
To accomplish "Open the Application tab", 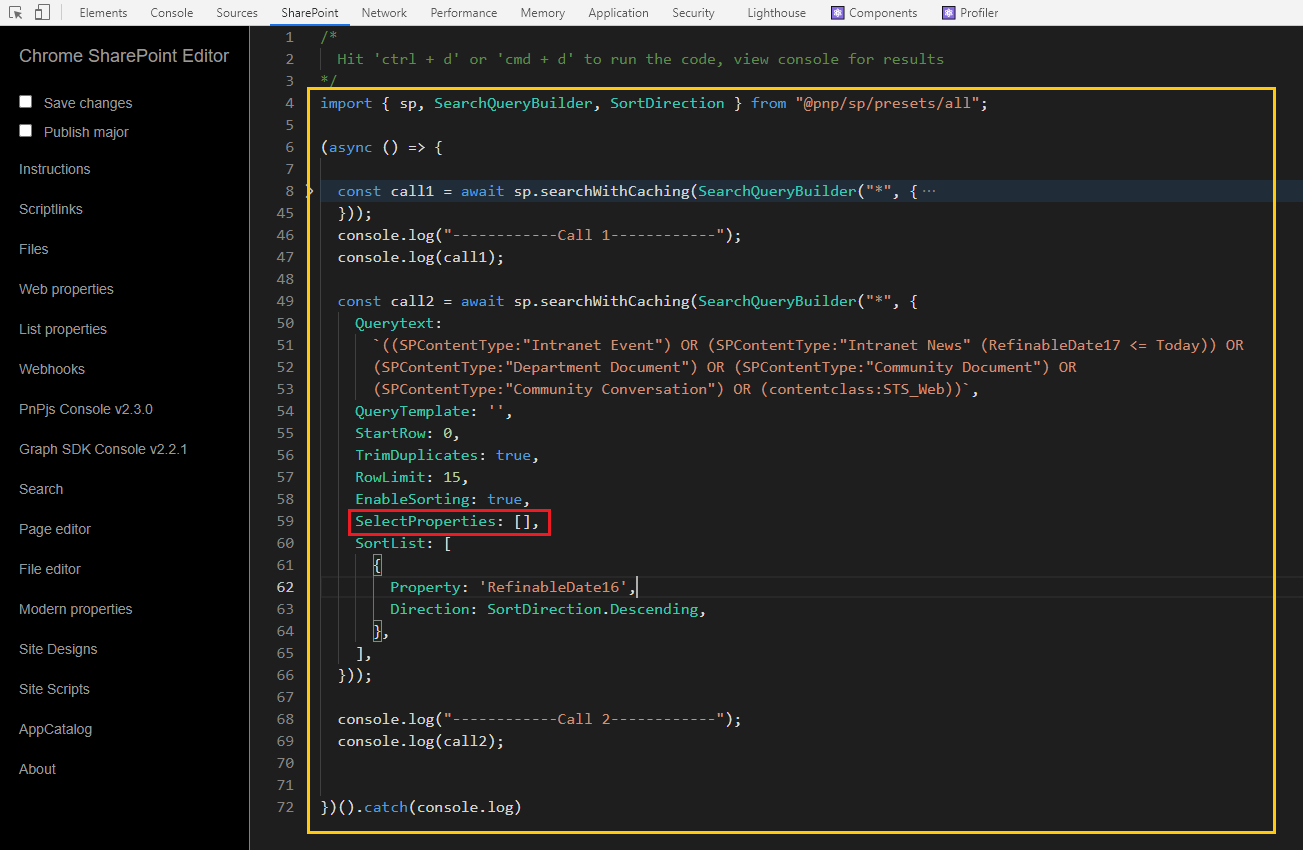I will point(618,13).
